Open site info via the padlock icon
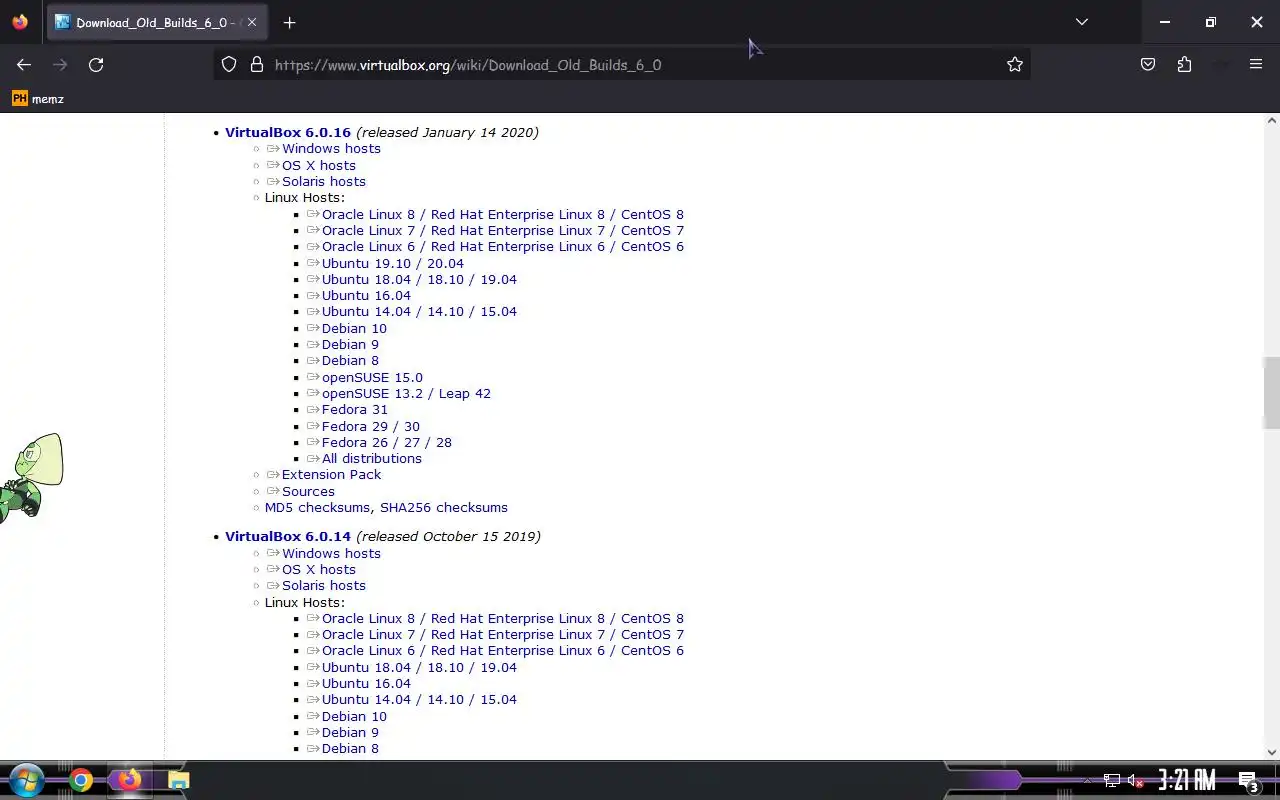Screen dimensions: 1280x800 [257, 65]
